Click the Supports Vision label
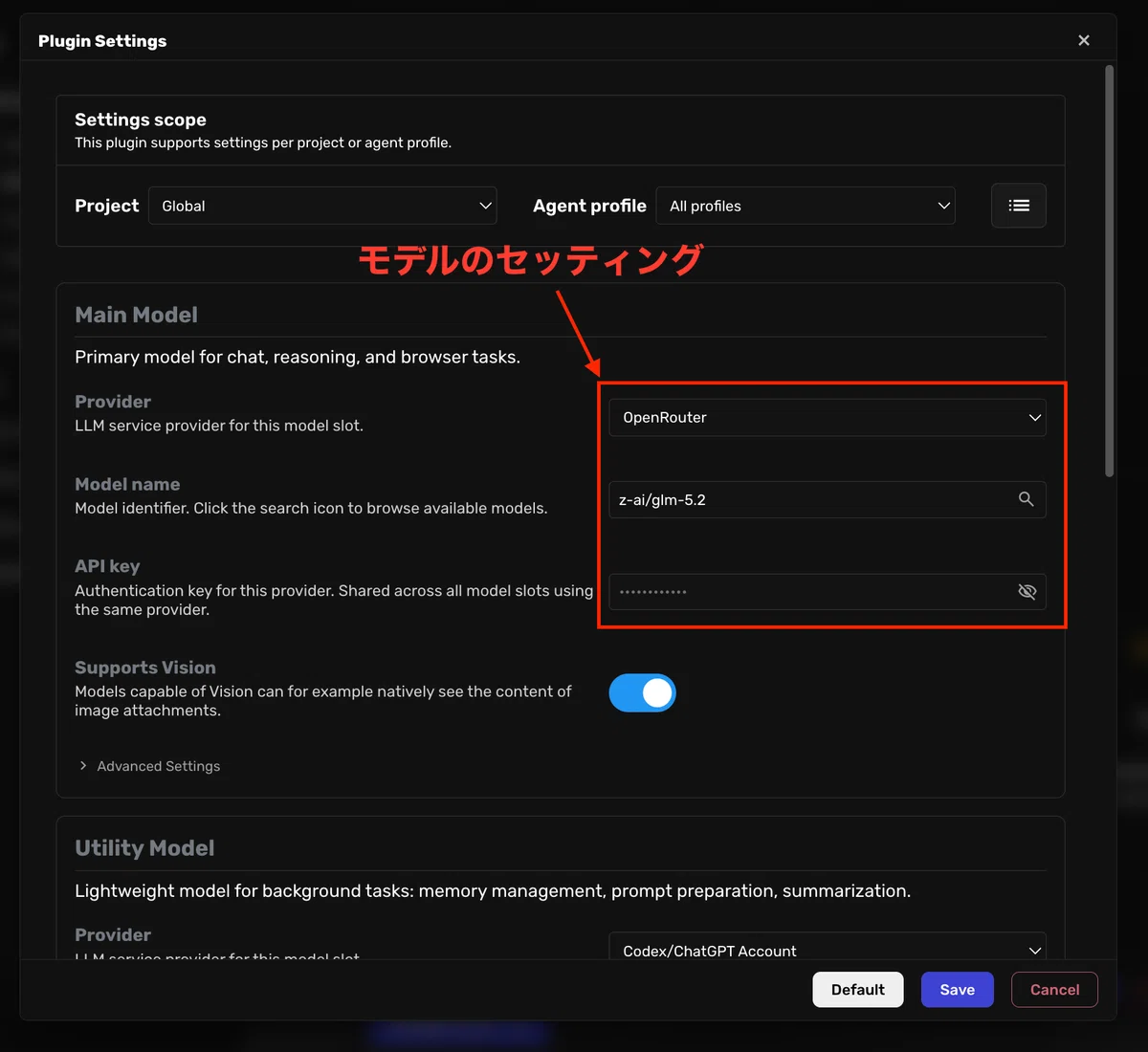The width and height of the screenshot is (1148, 1052). pos(145,668)
